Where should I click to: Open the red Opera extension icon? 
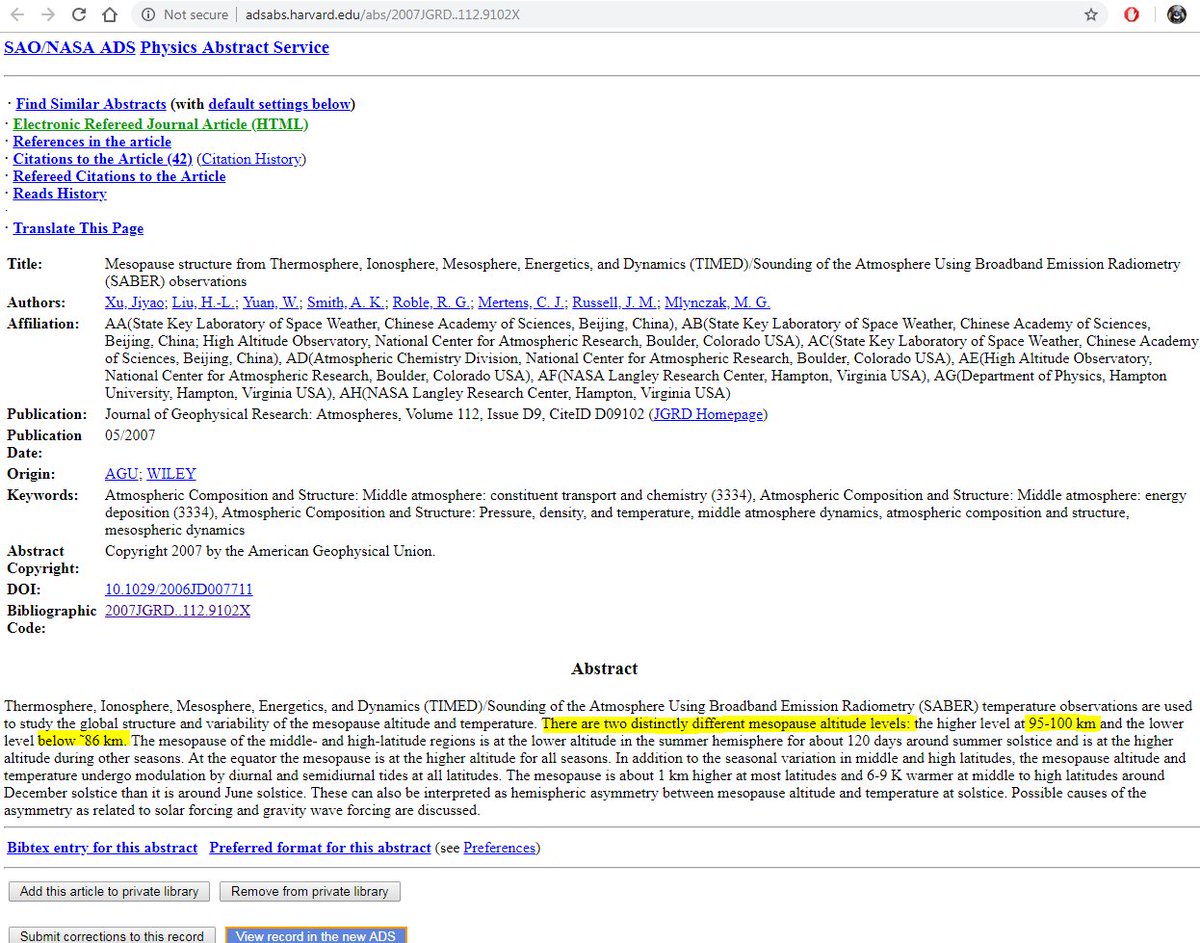coord(1132,15)
